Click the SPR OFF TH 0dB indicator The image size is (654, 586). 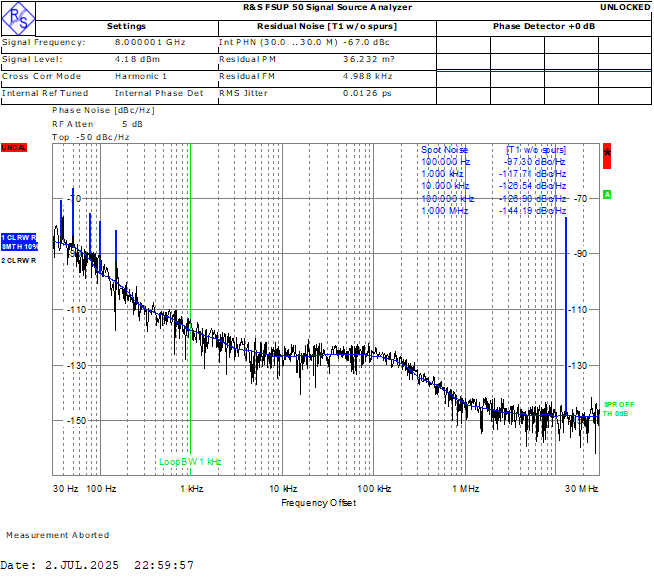618,408
